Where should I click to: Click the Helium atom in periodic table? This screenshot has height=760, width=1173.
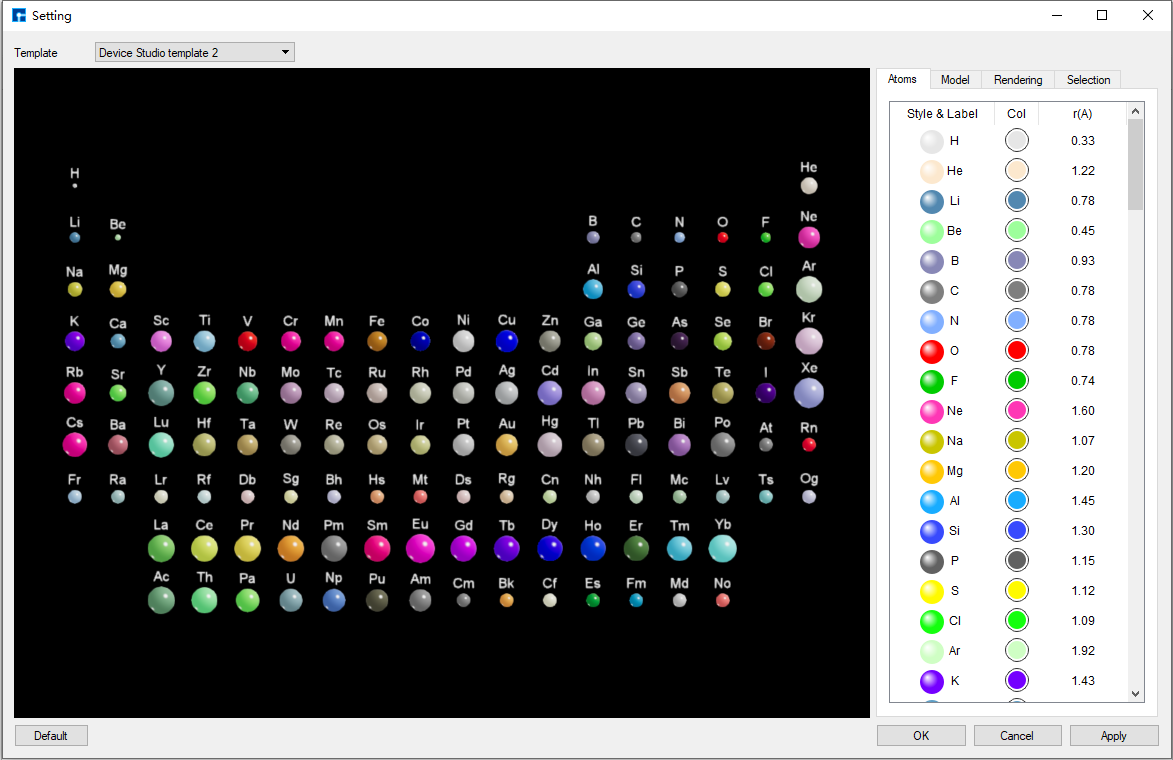(809, 185)
